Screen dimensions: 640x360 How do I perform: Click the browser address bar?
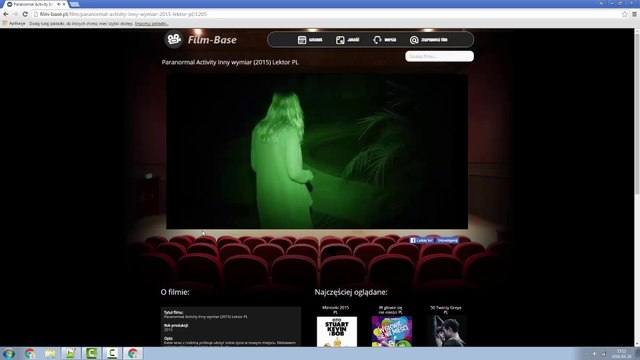click(327, 14)
